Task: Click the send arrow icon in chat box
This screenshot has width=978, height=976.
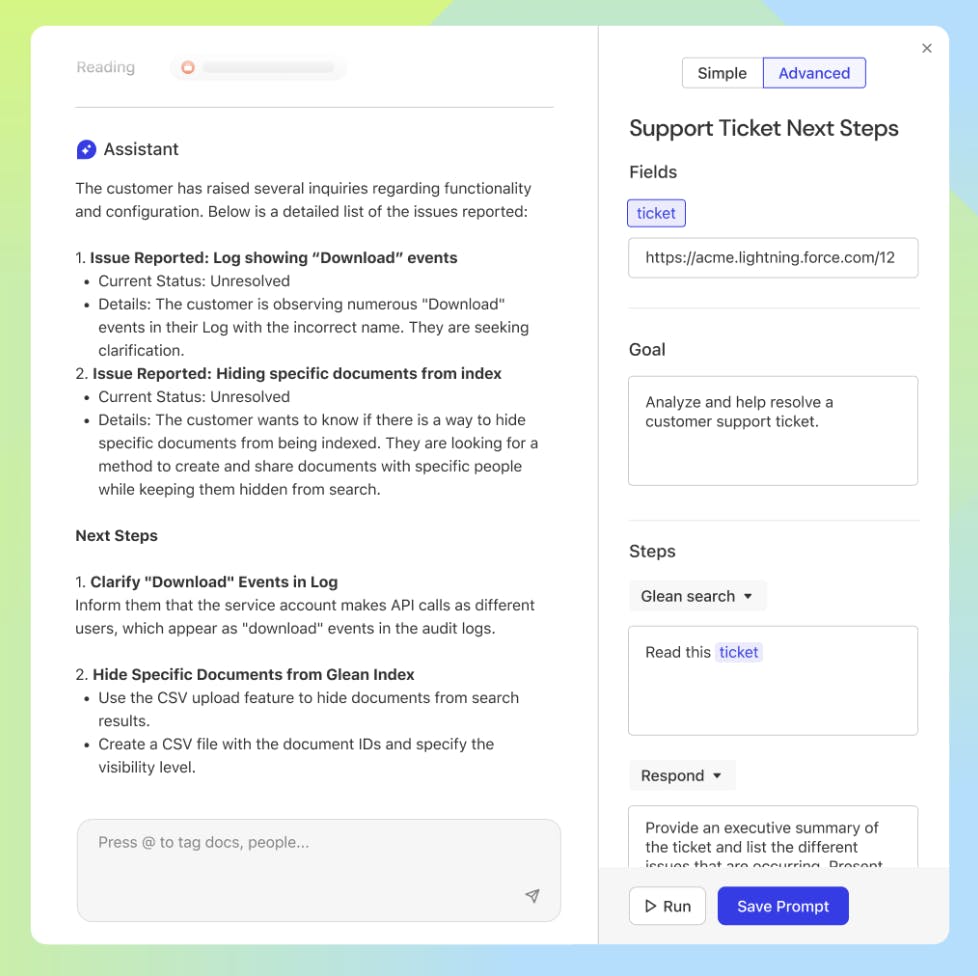Action: click(x=532, y=896)
